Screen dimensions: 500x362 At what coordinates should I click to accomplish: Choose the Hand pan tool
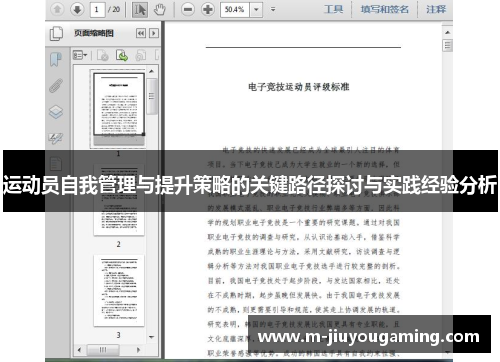coord(160,9)
